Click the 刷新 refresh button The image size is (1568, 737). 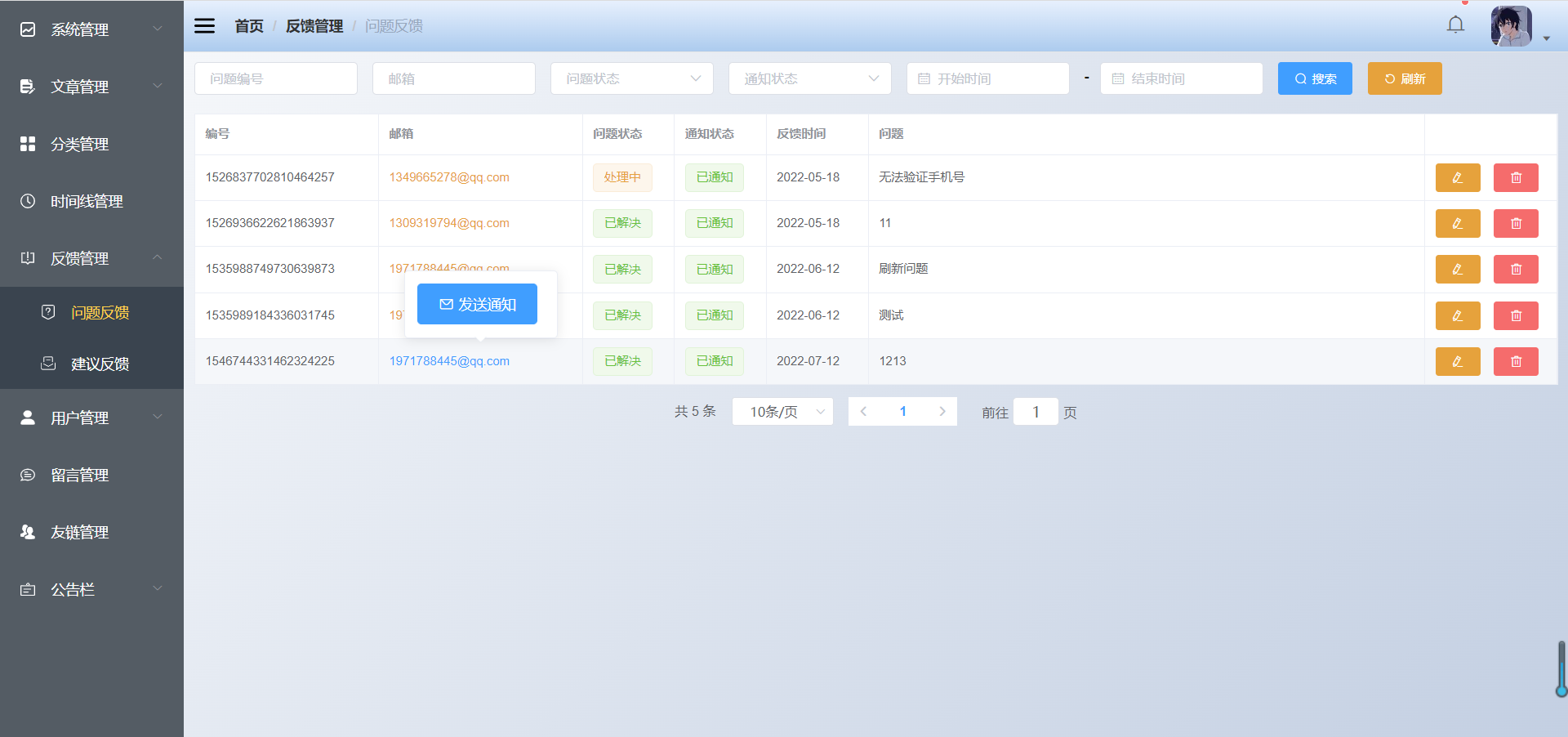1404,78
